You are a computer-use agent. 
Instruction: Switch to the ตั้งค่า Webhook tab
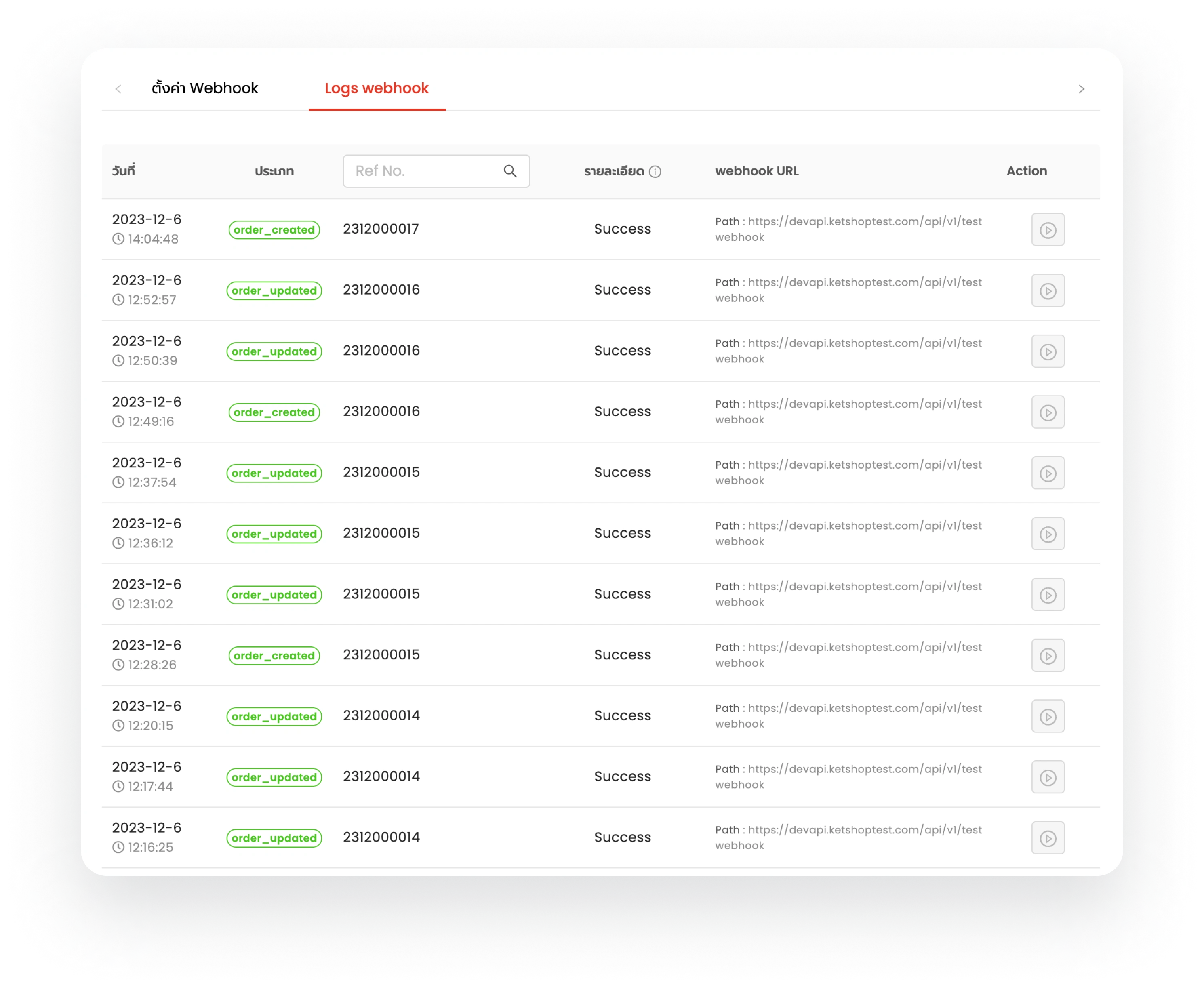click(204, 88)
